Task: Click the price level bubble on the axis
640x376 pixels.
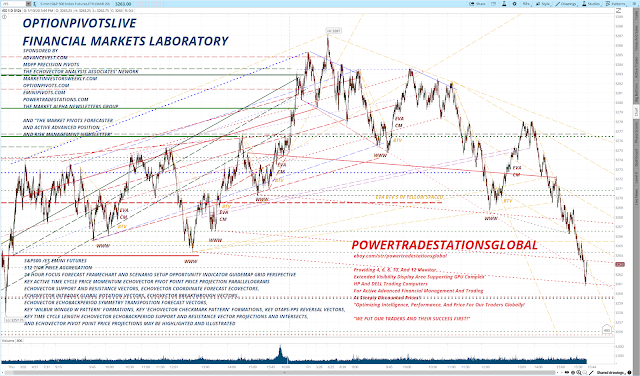Action: (x=620, y=265)
